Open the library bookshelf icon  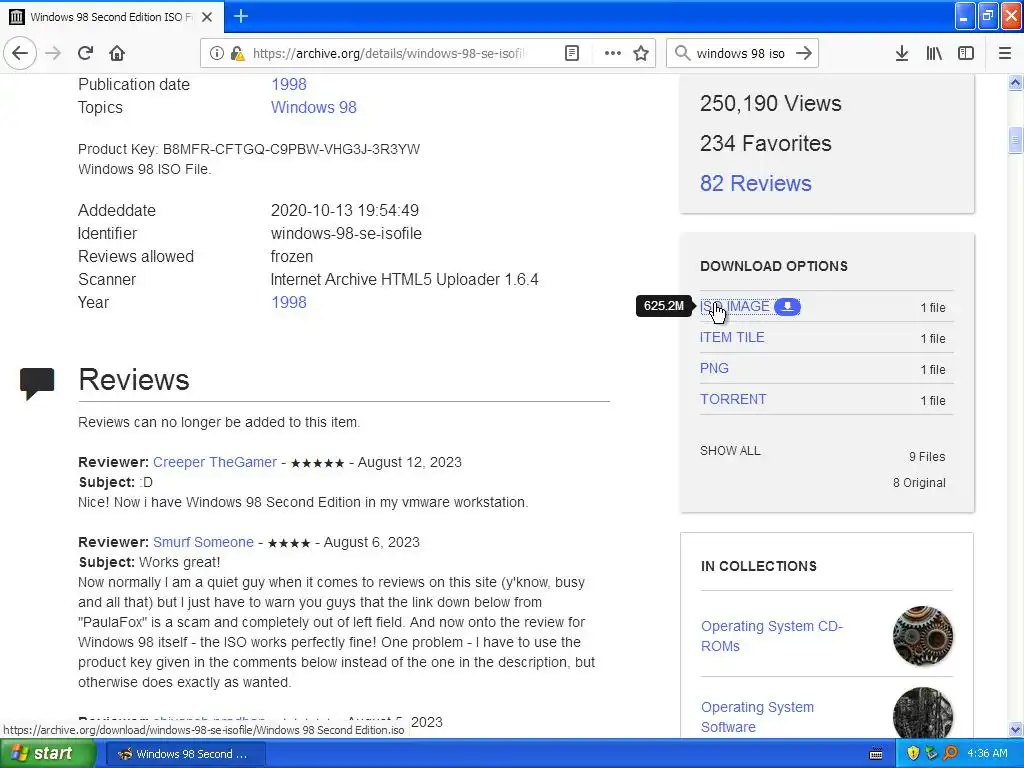[934, 53]
